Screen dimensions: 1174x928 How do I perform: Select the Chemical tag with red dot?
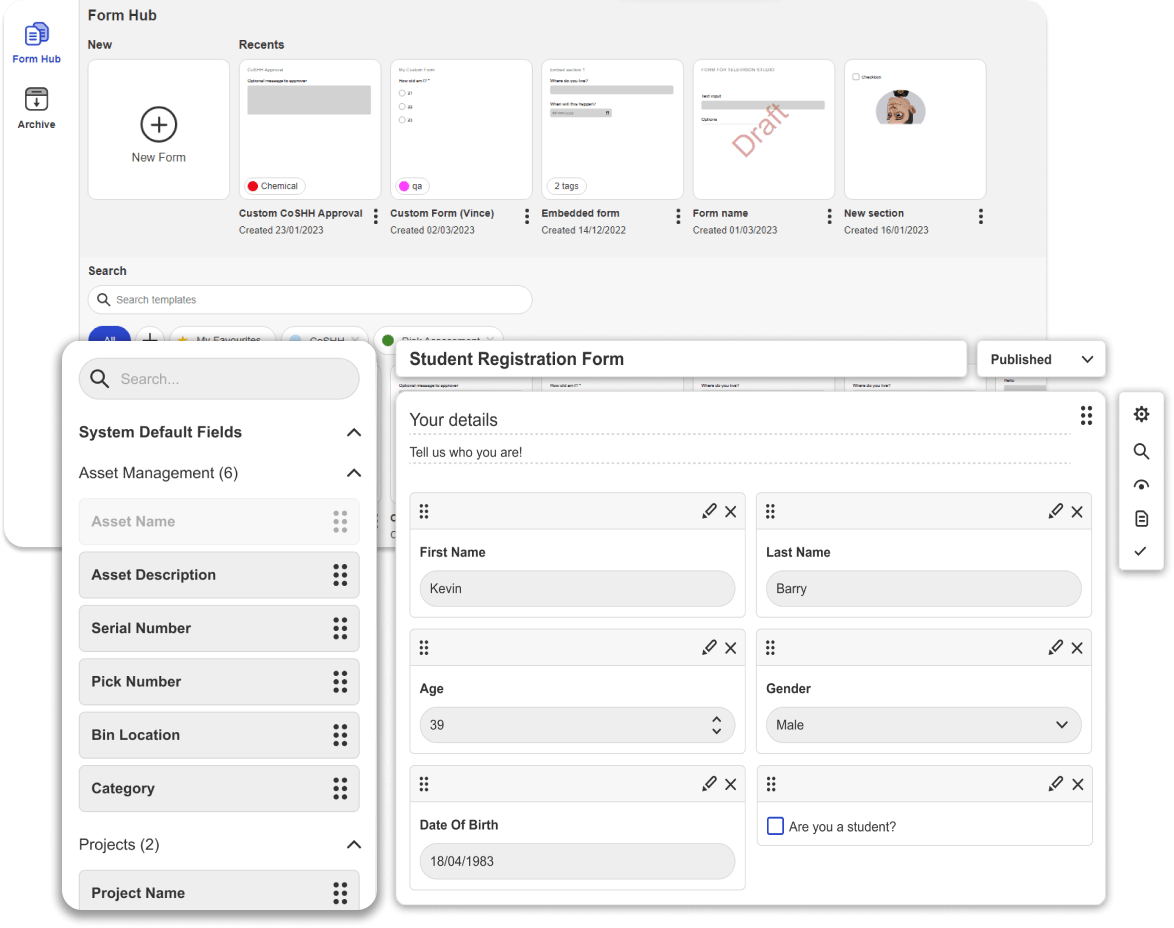[274, 186]
